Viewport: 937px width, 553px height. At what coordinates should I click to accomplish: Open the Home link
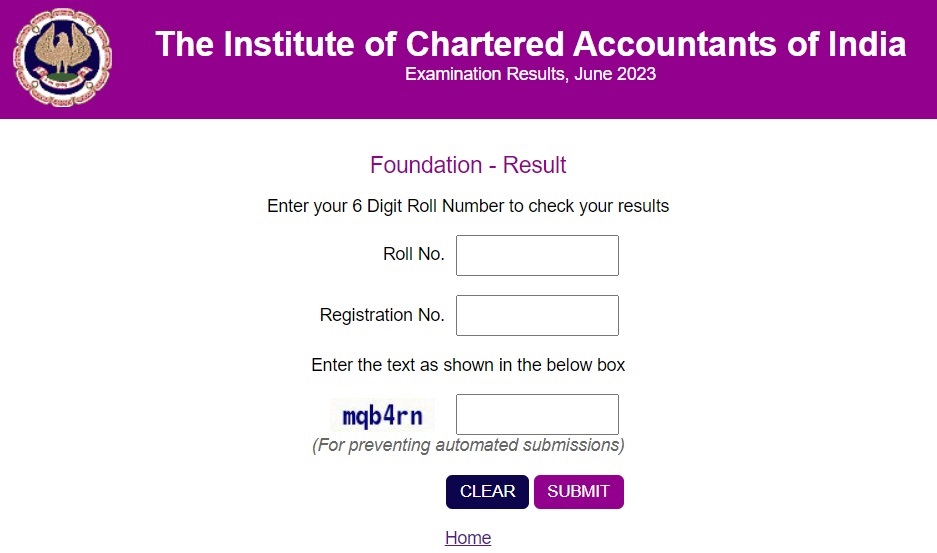click(x=468, y=538)
